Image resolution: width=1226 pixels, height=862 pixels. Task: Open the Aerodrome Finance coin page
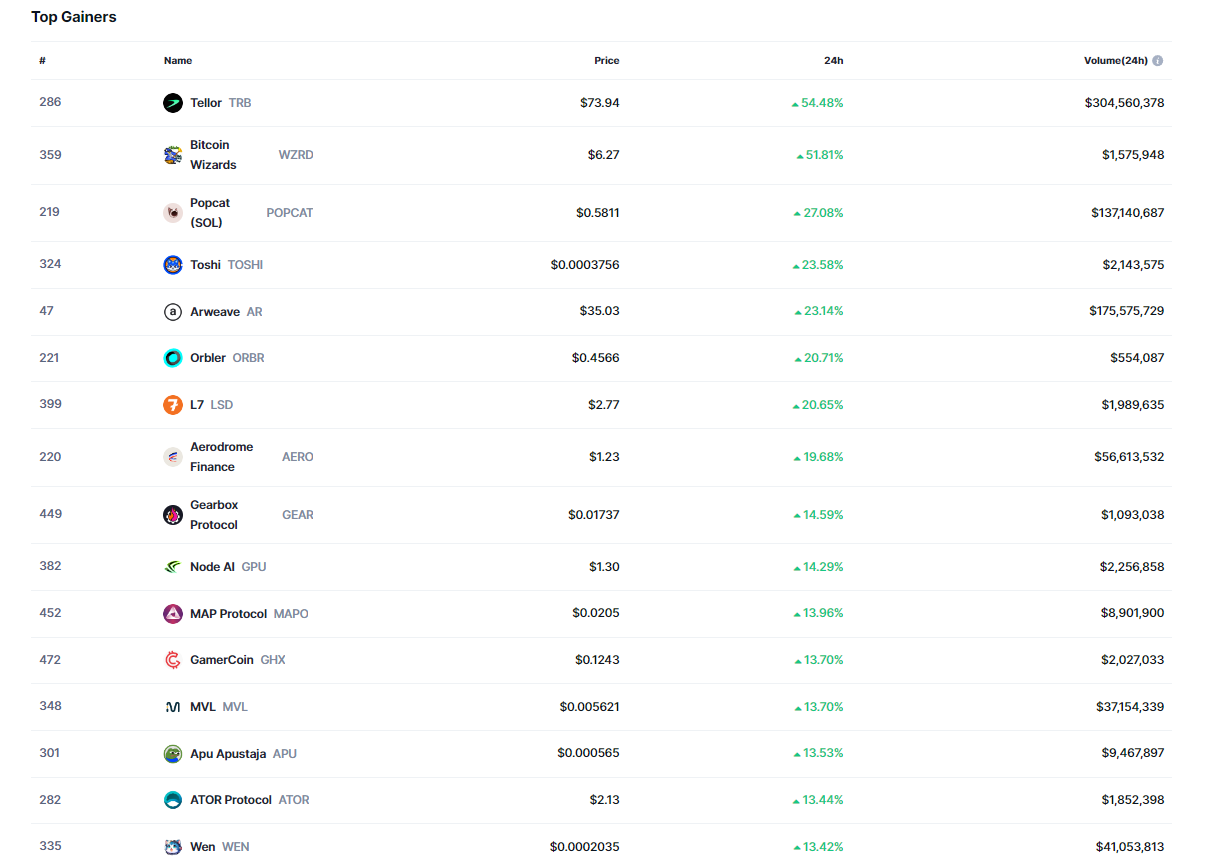click(x=221, y=457)
